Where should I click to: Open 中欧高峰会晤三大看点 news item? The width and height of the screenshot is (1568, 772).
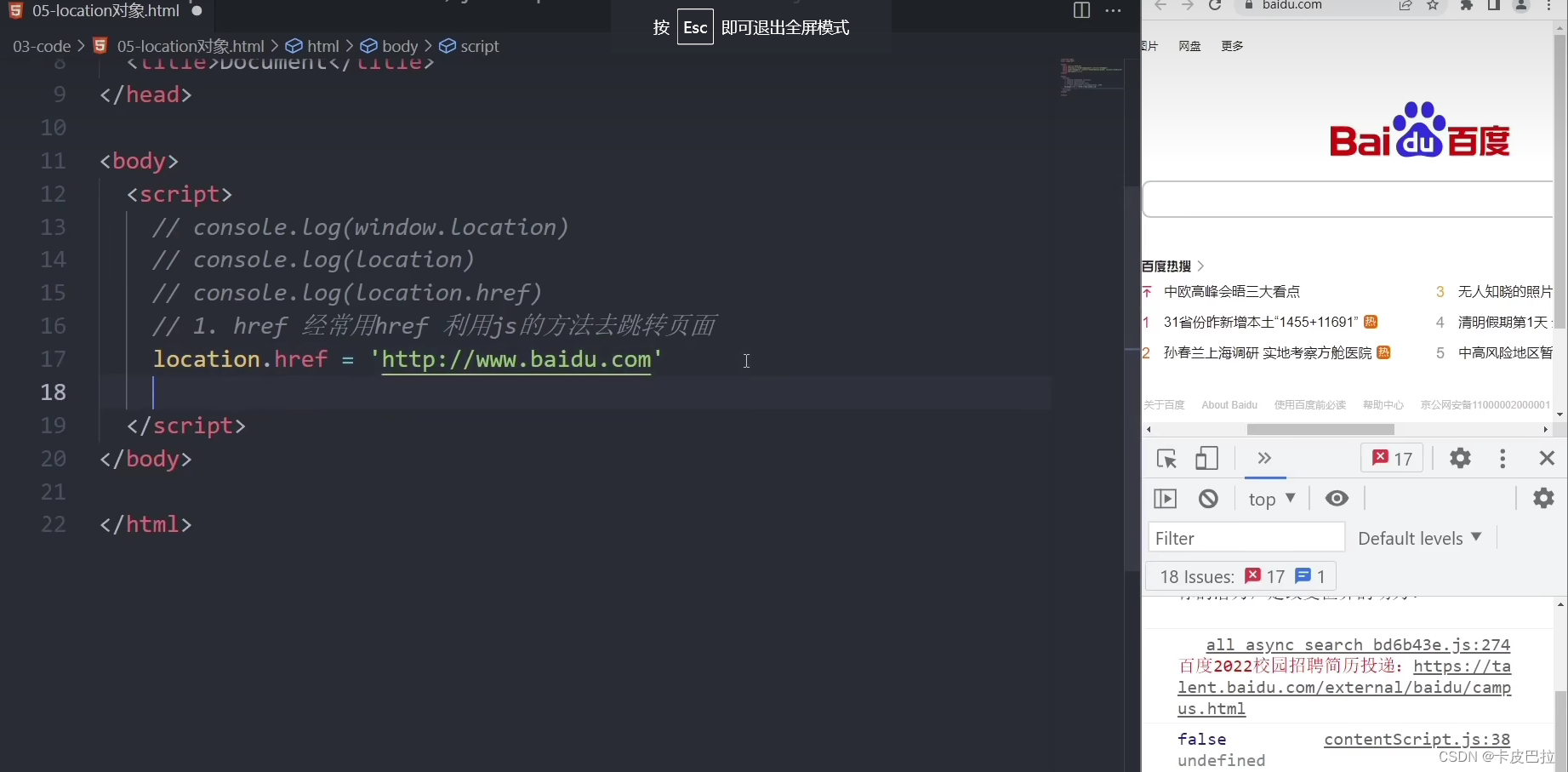(1232, 292)
